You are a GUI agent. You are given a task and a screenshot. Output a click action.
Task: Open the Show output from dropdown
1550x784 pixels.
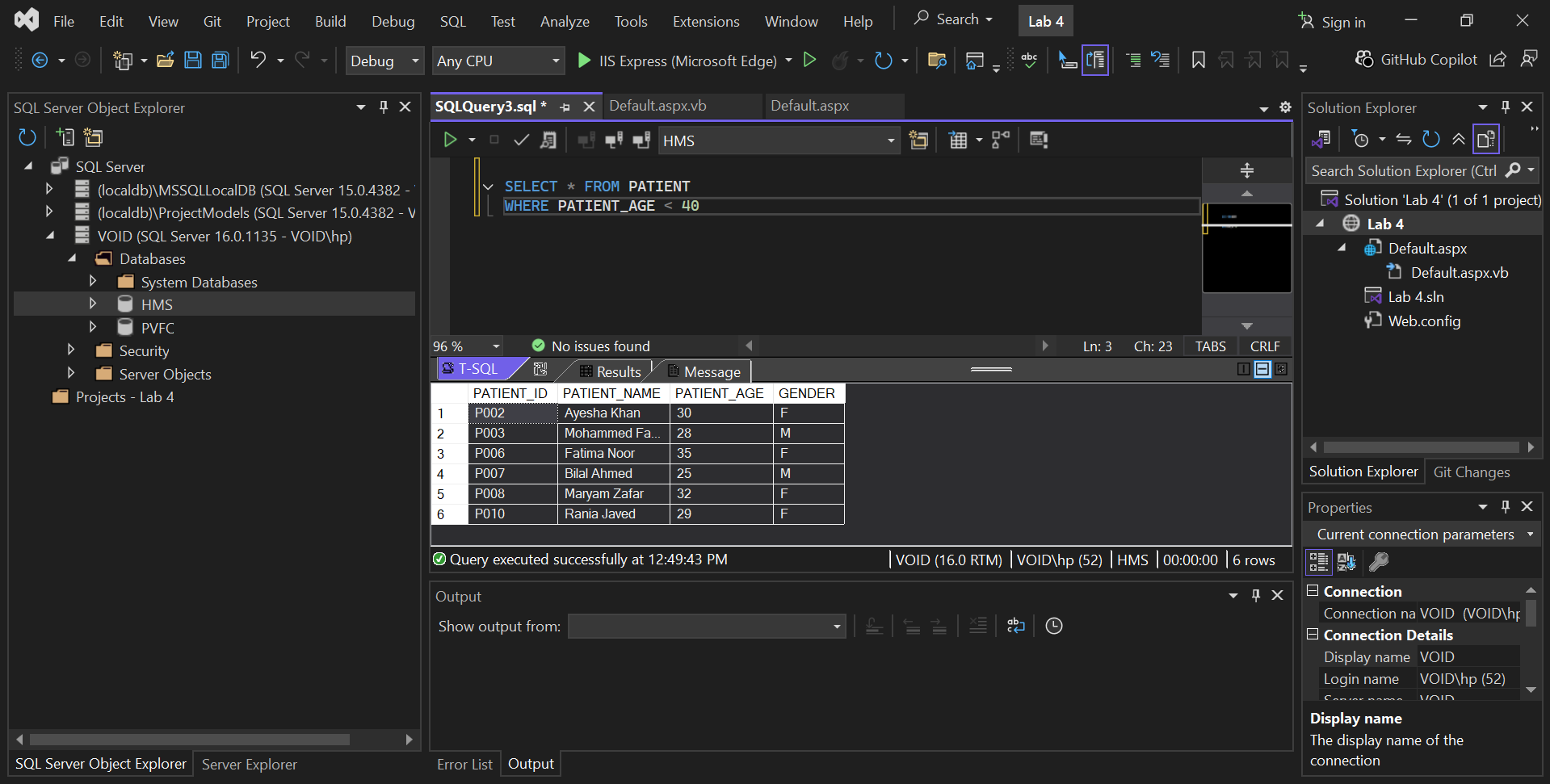point(707,626)
